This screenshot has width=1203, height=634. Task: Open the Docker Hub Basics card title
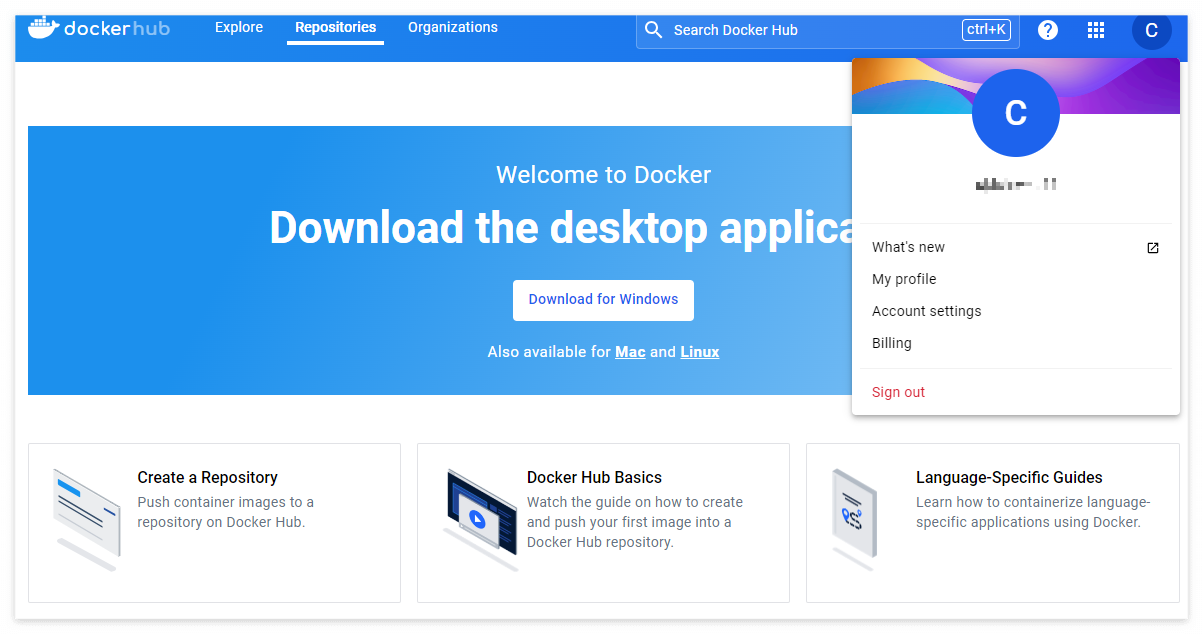(x=594, y=478)
